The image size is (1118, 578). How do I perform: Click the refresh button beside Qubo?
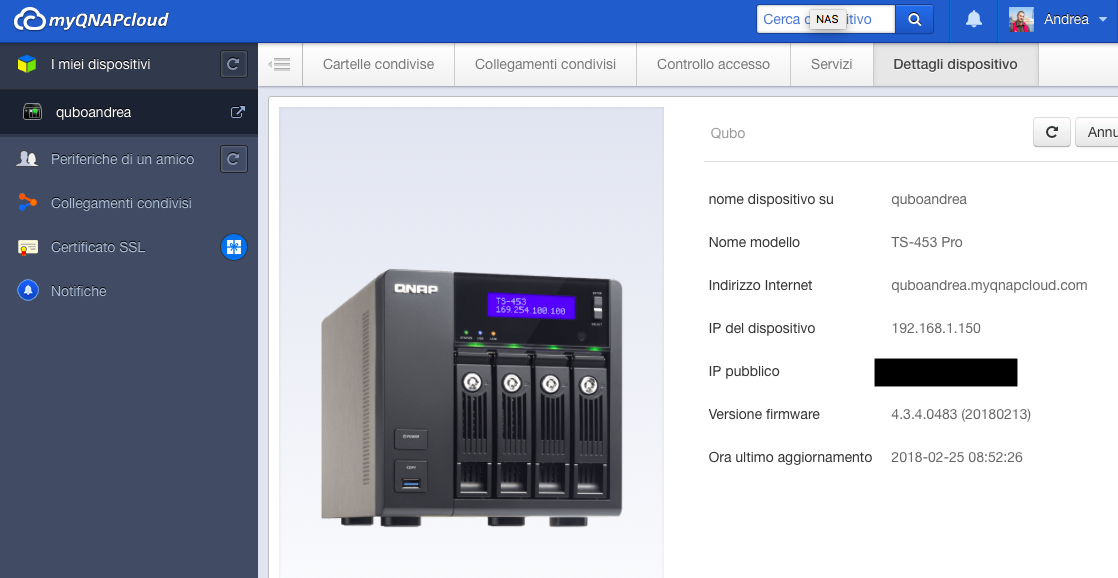tap(1051, 132)
